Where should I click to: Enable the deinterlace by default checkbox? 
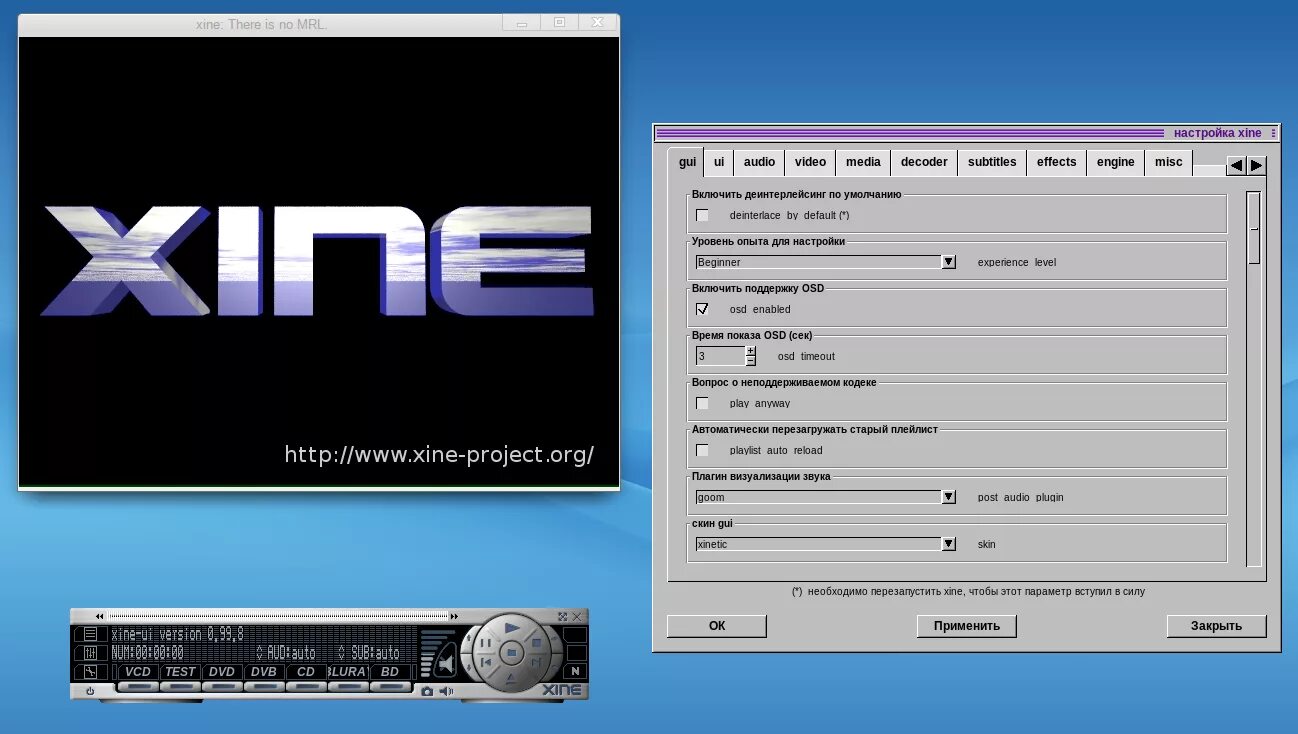tap(703, 215)
